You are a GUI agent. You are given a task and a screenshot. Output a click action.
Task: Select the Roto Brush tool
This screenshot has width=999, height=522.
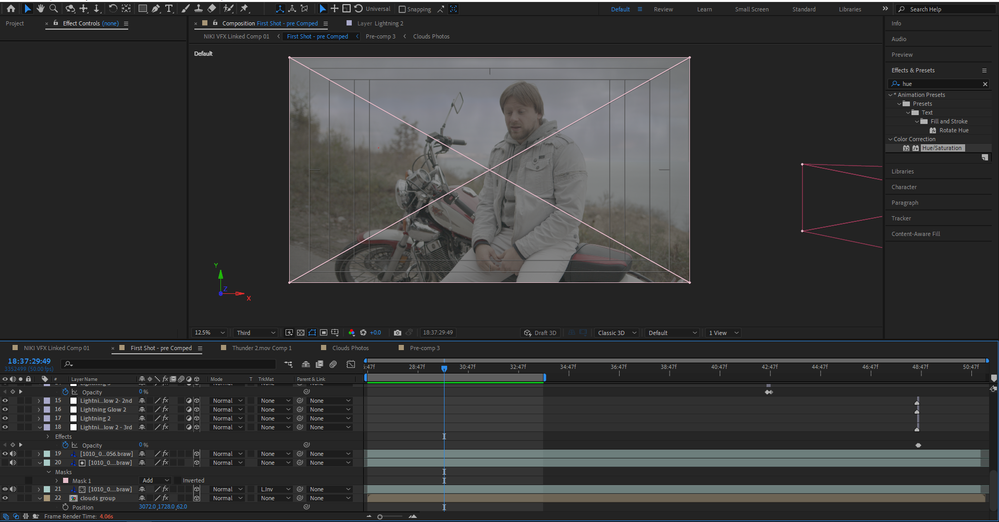click(228, 9)
